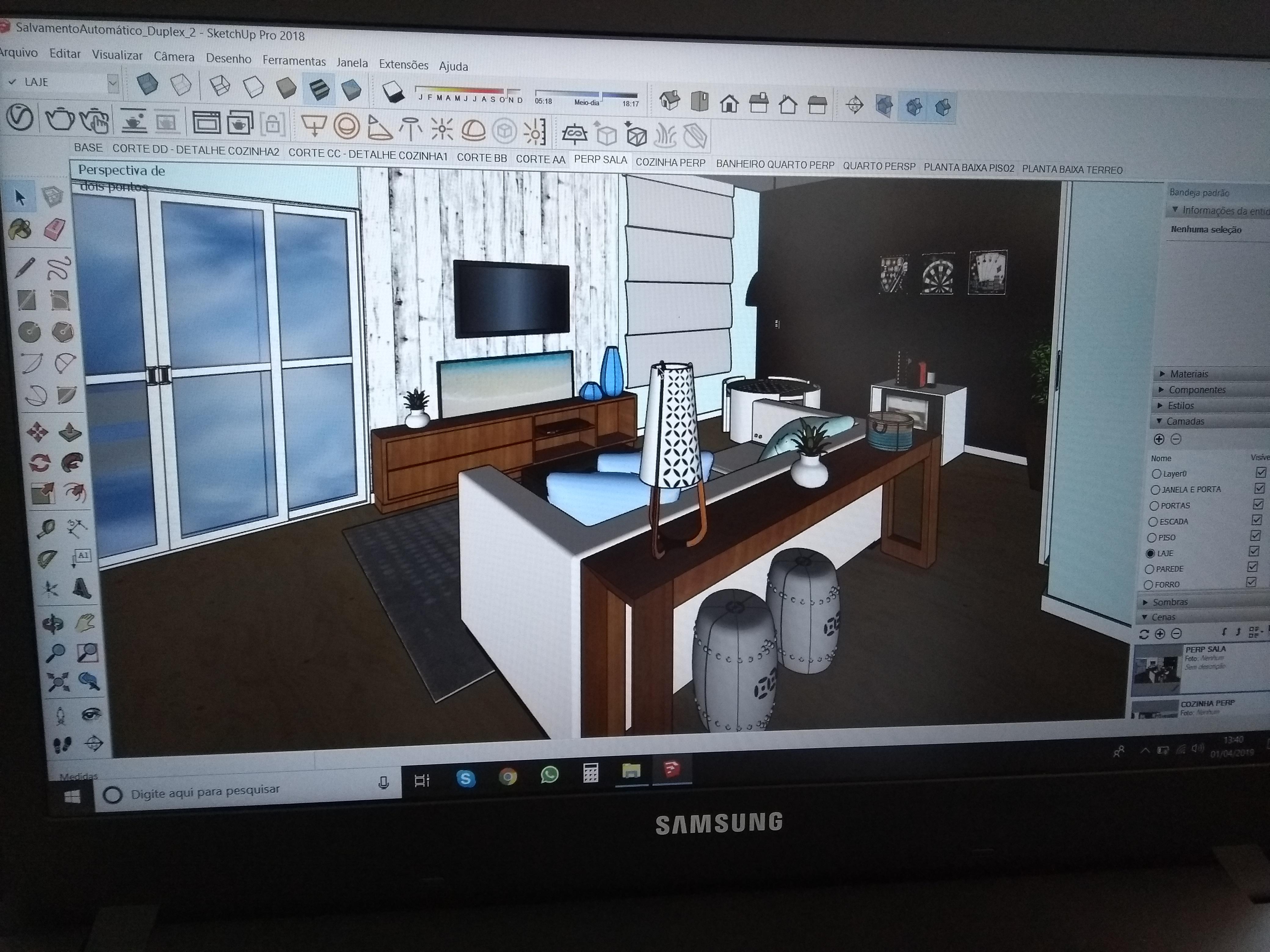Choose the Circle drawing tool

(29, 332)
